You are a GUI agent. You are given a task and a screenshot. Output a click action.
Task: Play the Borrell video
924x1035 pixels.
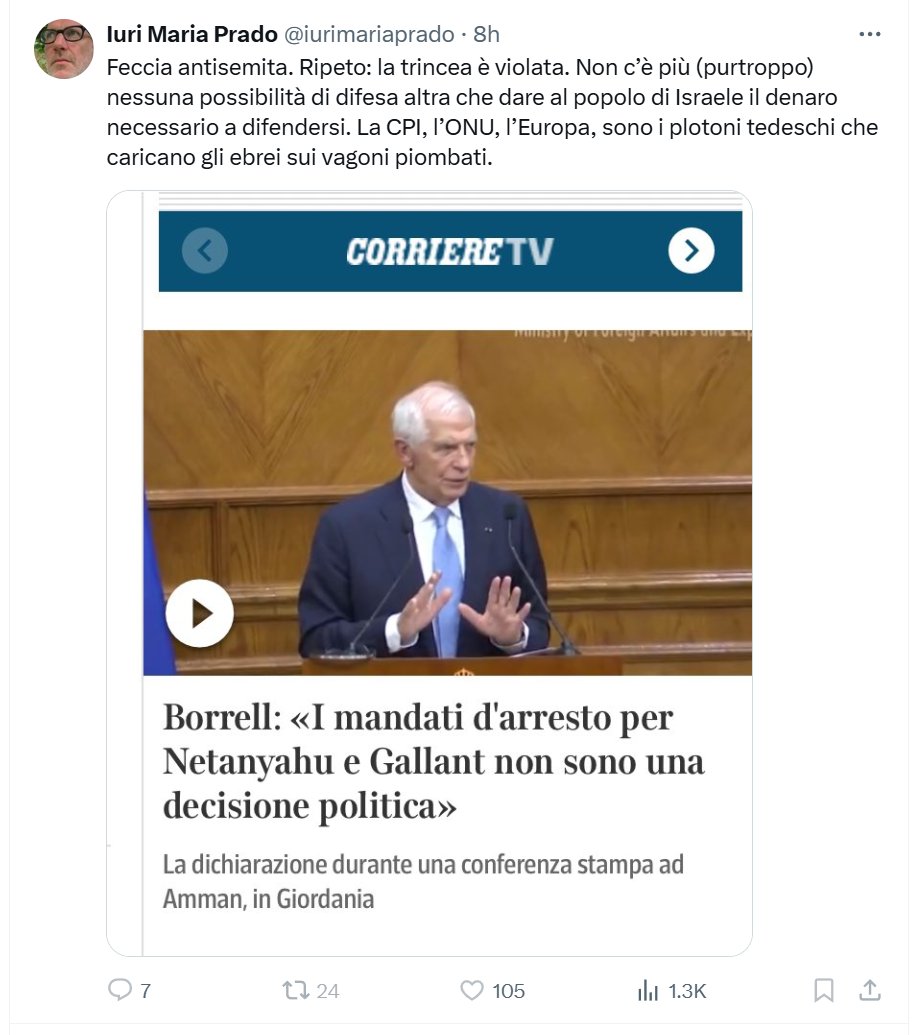[199, 613]
